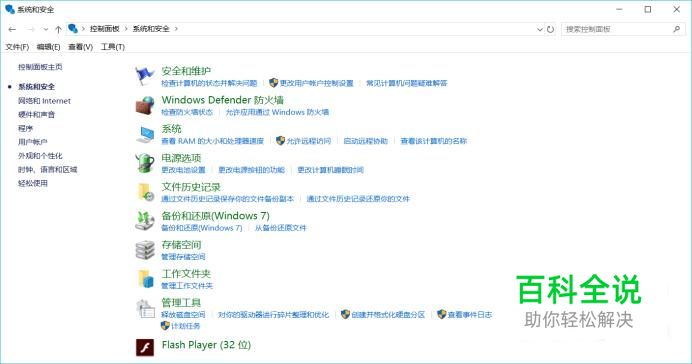
Task: Open 网络和 Internet in the sidebar
Action: 44,101
